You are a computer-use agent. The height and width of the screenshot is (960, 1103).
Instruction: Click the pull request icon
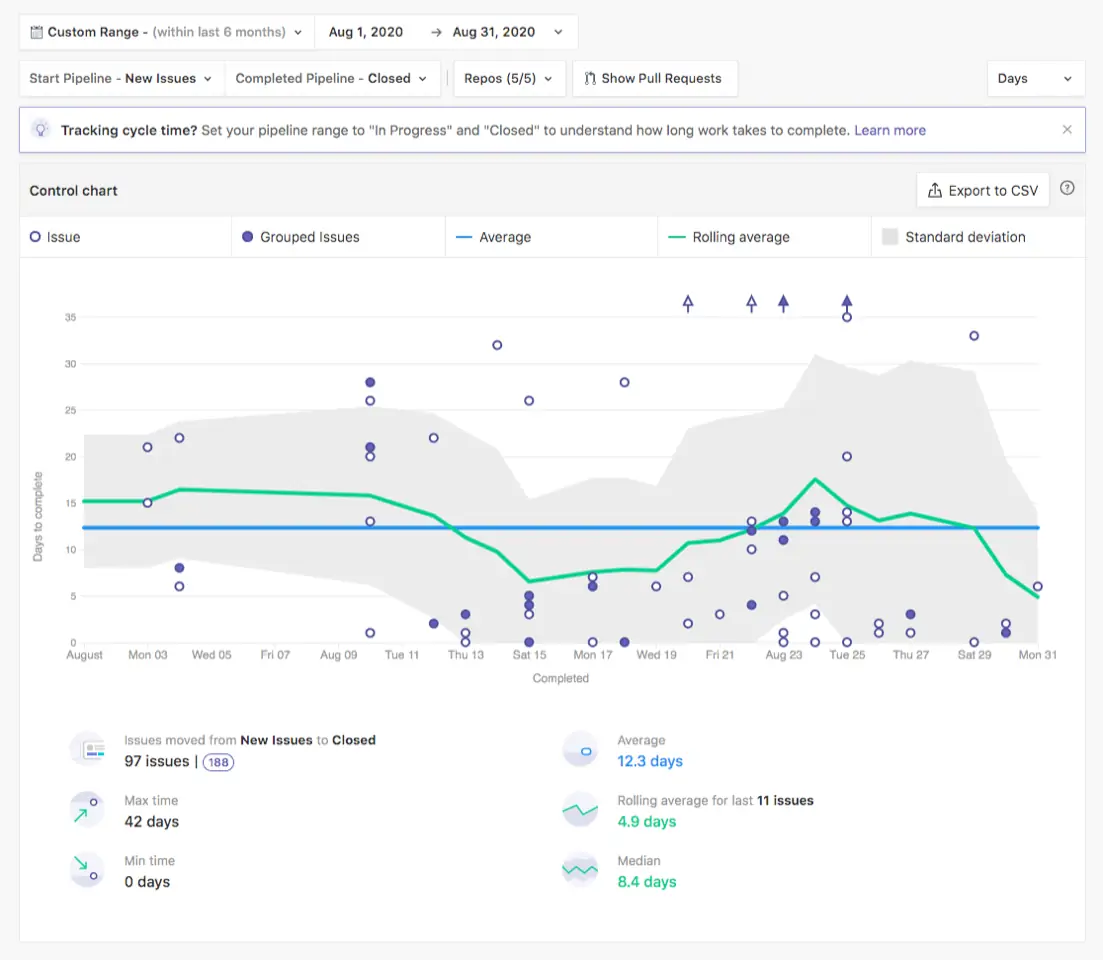[590, 78]
